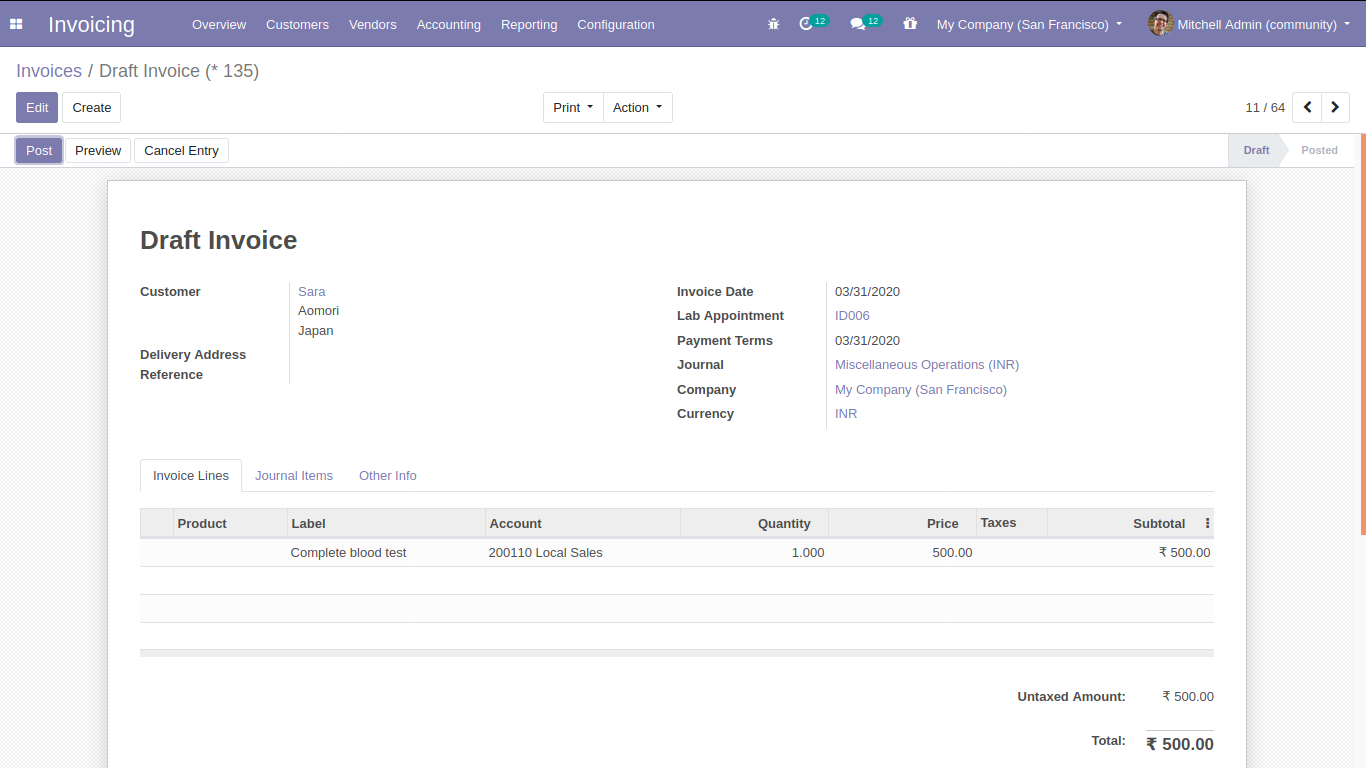Click the gift icon in navbar
The height and width of the screenshot is (768, 1366).
click(909, 24)
